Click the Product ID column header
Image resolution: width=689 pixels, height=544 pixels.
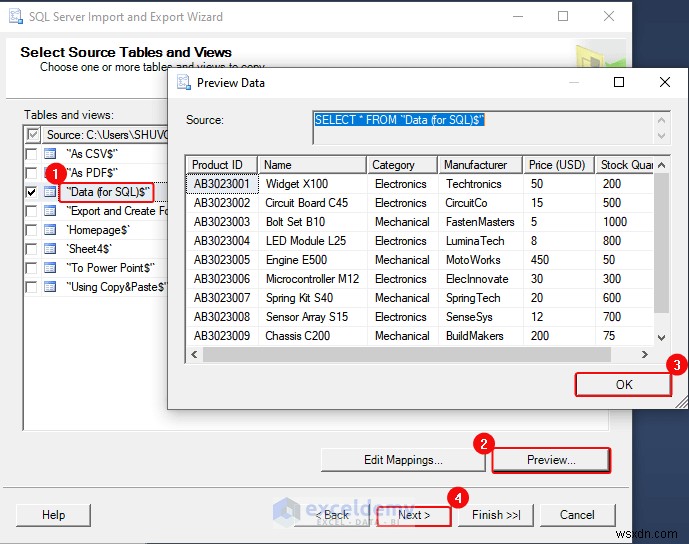pyautogui.click(x=222, y=165)
